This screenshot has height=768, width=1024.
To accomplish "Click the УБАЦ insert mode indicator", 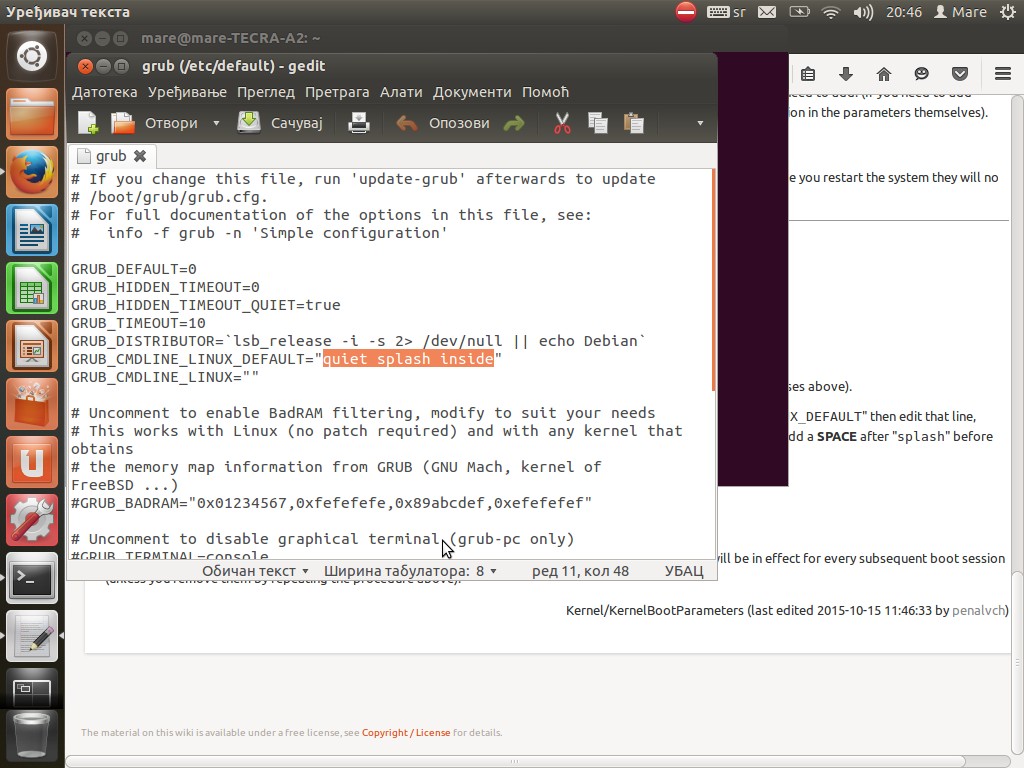I will [684, 571].
